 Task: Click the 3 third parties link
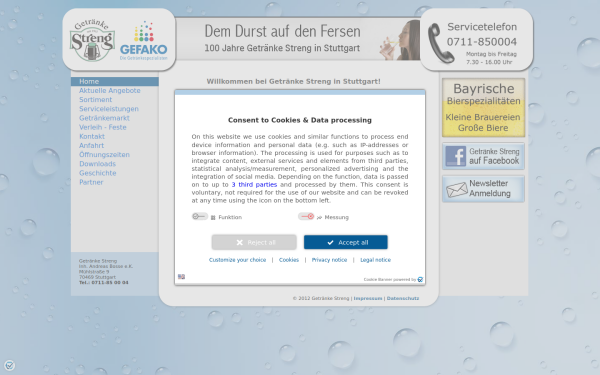pos(254,184)
